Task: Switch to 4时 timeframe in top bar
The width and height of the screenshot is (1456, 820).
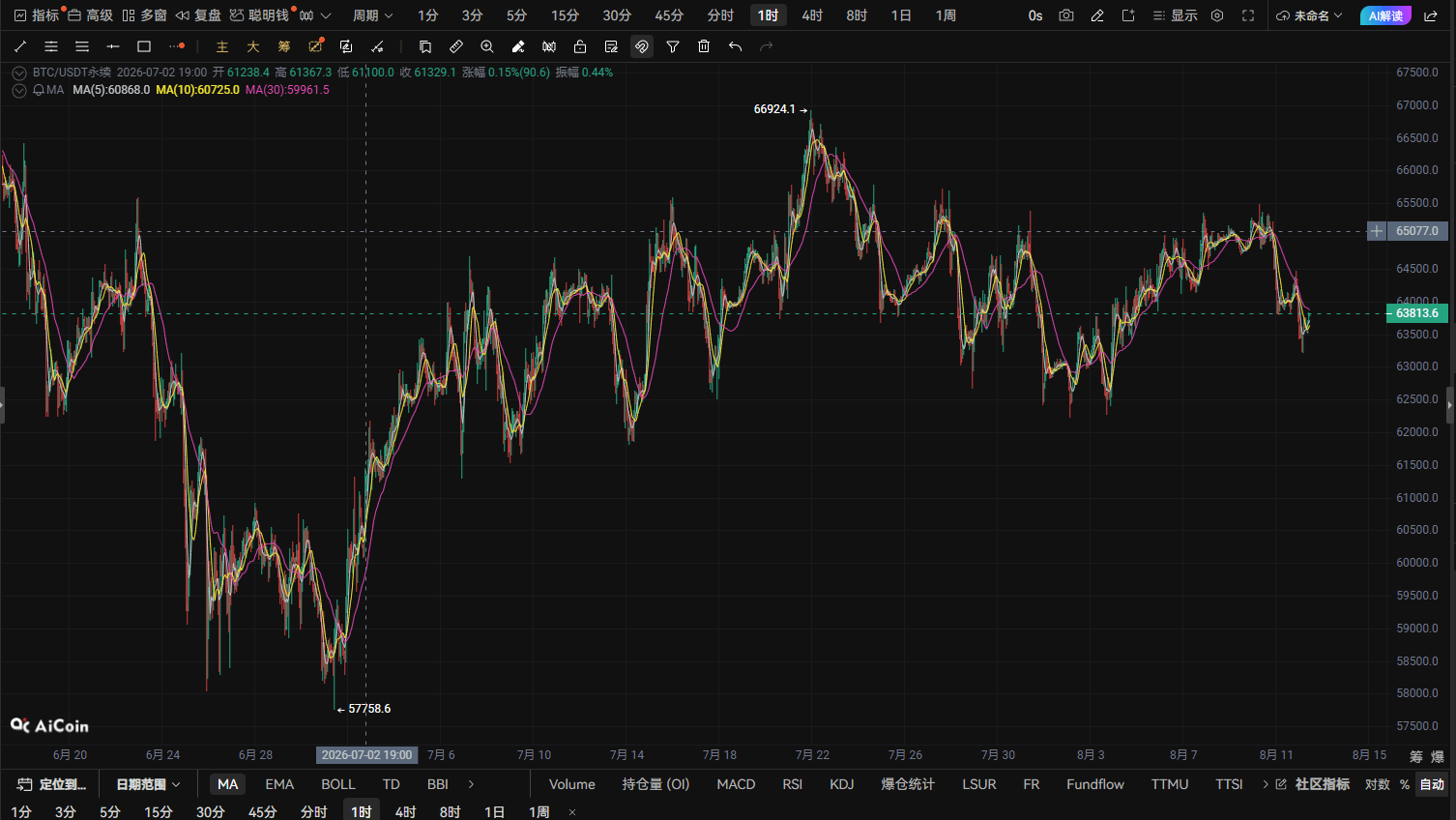Action: pyautogui.click(x=812, y=15)
